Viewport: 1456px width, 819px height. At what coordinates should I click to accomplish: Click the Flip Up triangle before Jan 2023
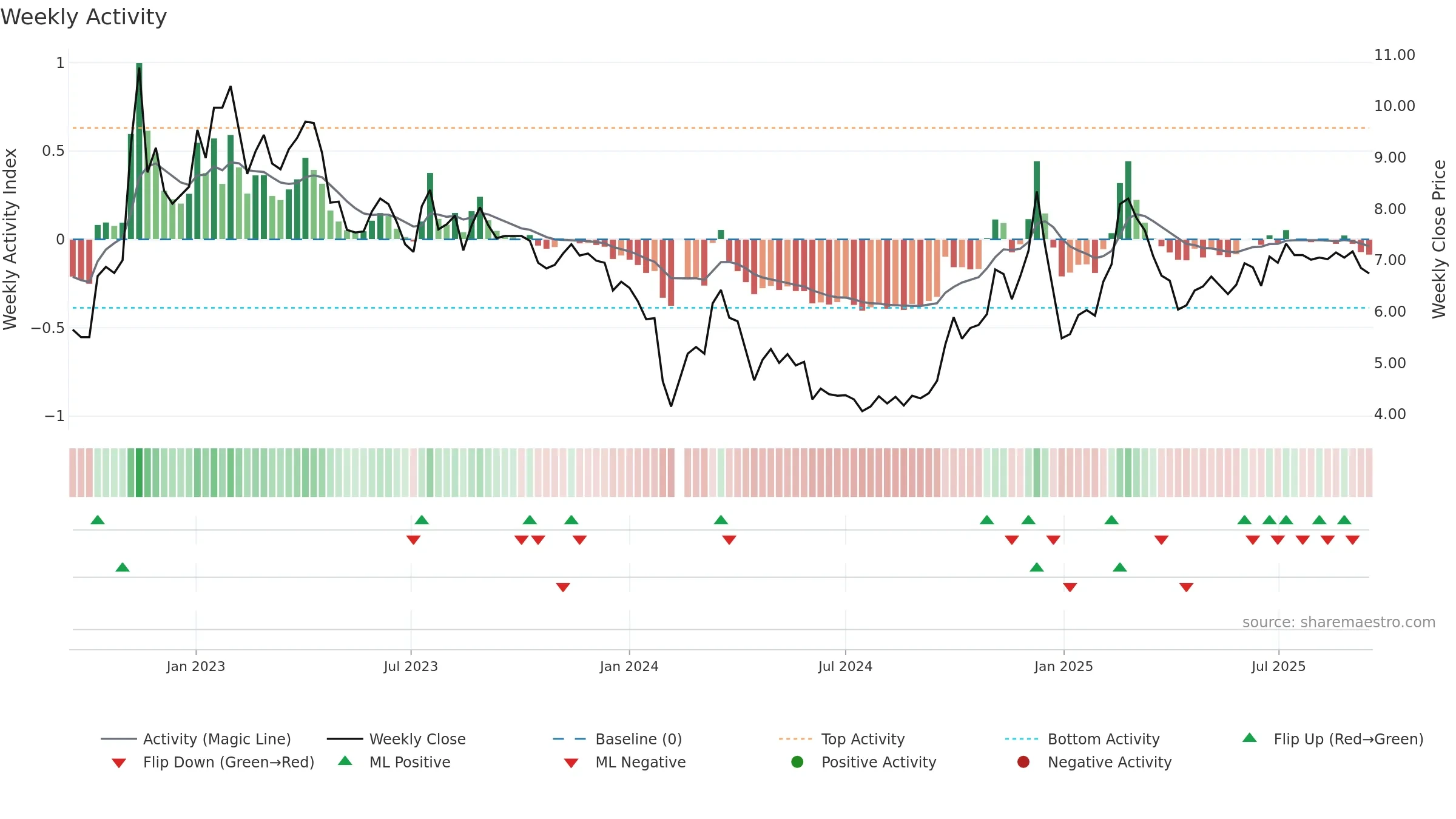click(98, 520)
